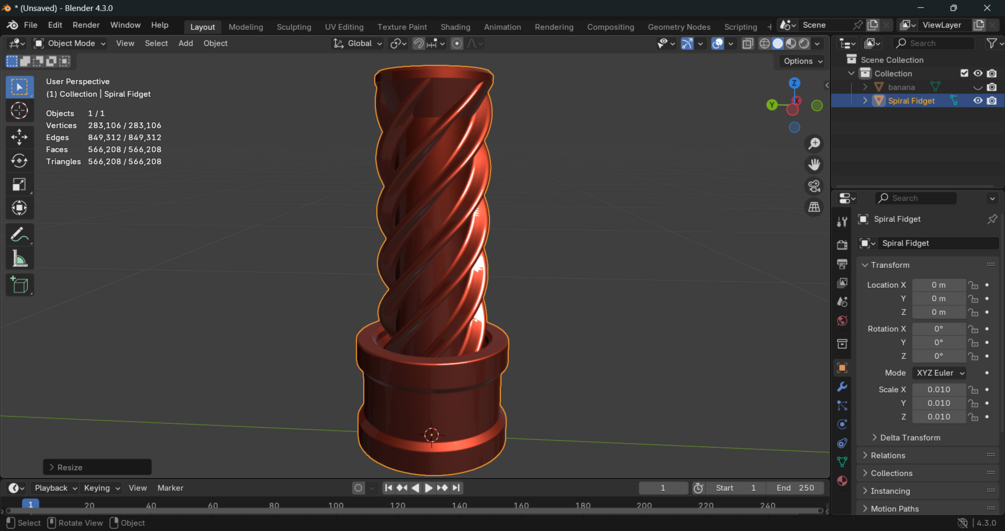The height and width of the screenshot is (531, 1005).
Task: Toggle the camera view icon
Action: (x=814, y=186)
